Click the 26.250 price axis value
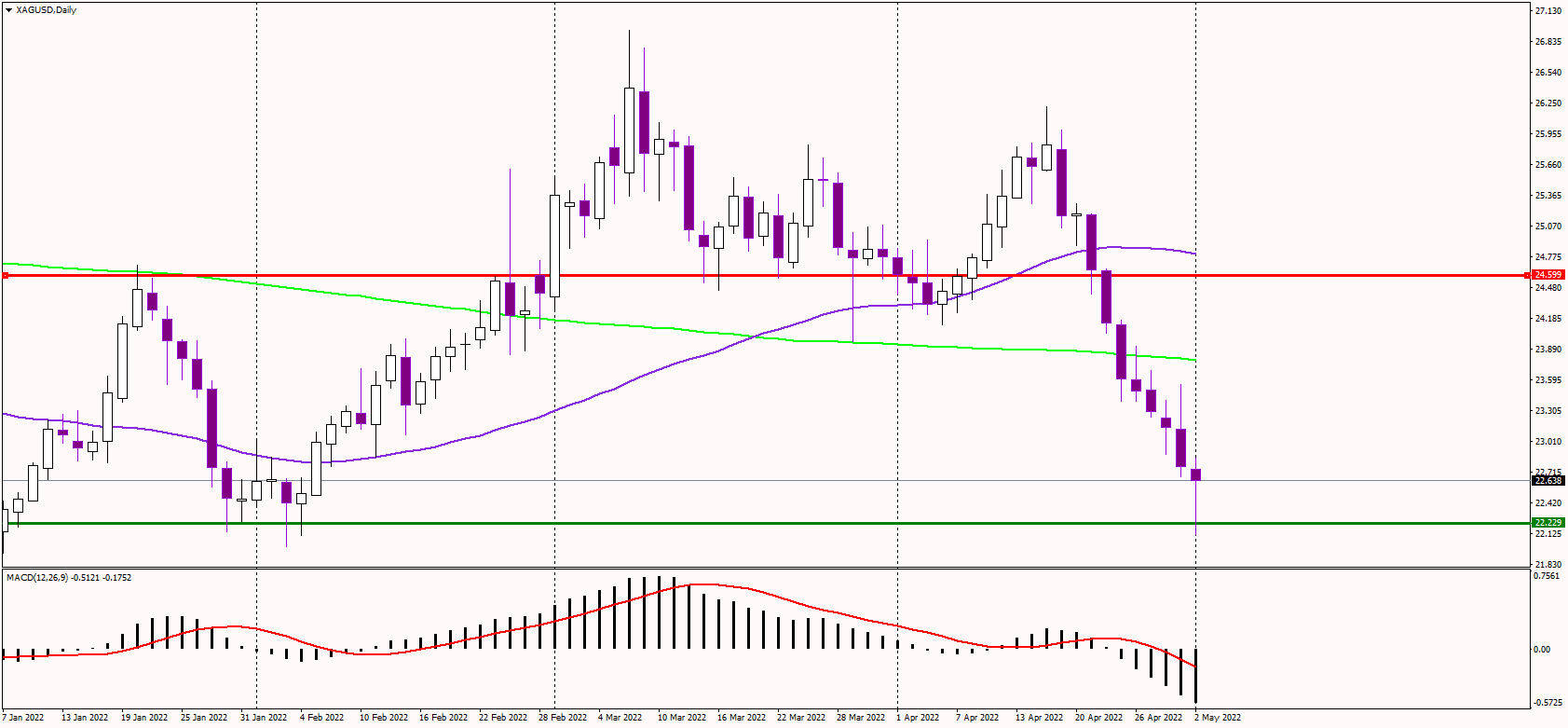 (x=1548, y=103)
